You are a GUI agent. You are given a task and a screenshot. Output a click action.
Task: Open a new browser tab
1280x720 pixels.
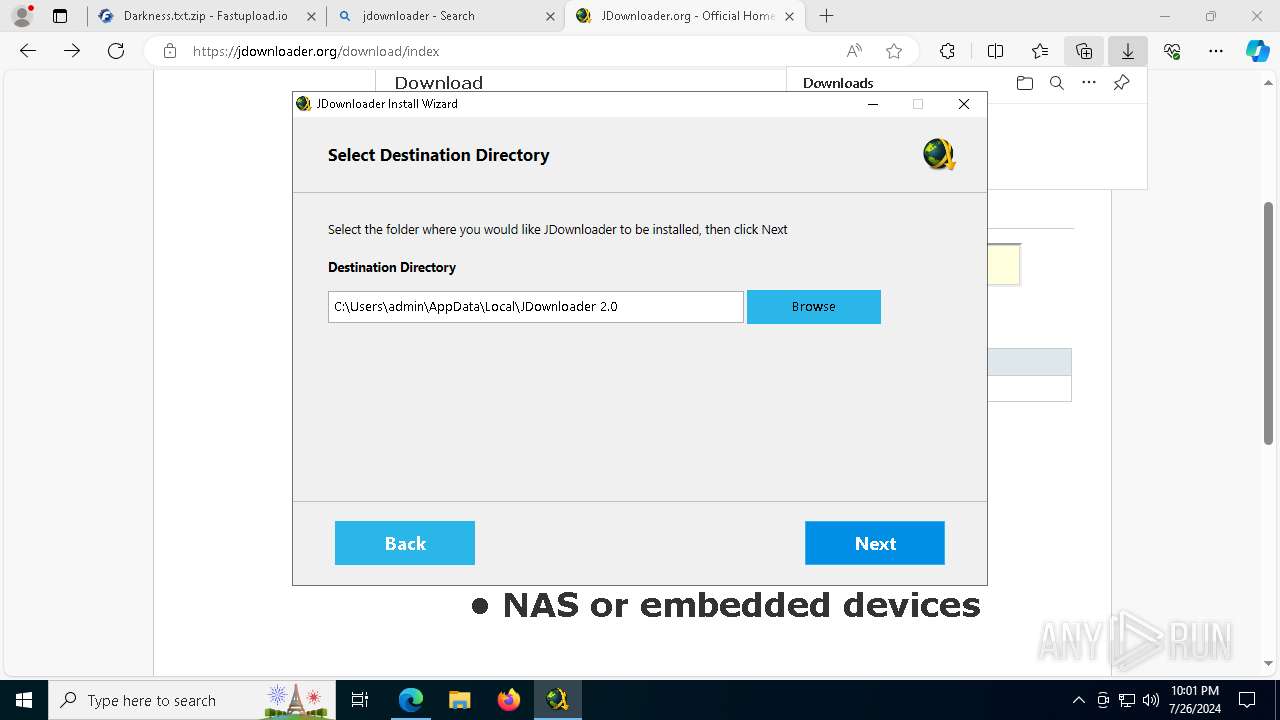[x=826, y=16]
